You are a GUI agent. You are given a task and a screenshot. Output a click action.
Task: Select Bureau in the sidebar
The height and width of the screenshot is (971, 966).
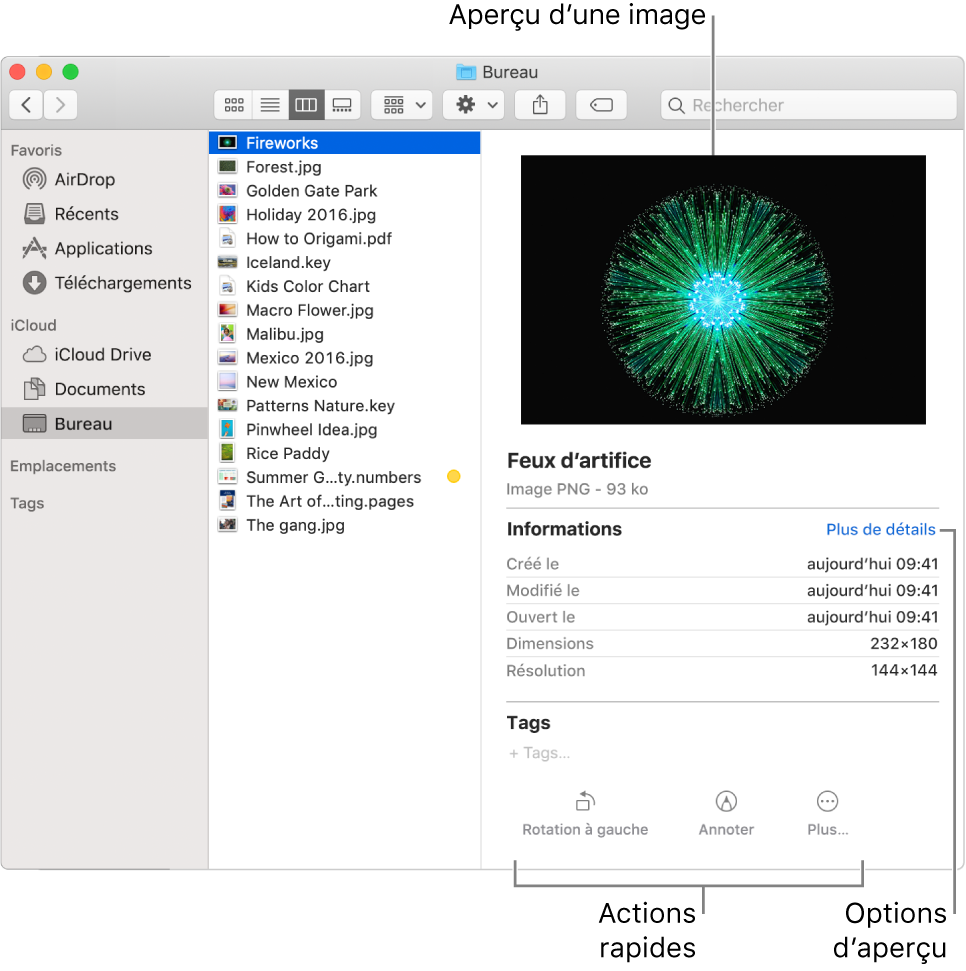tap(104, 424)
